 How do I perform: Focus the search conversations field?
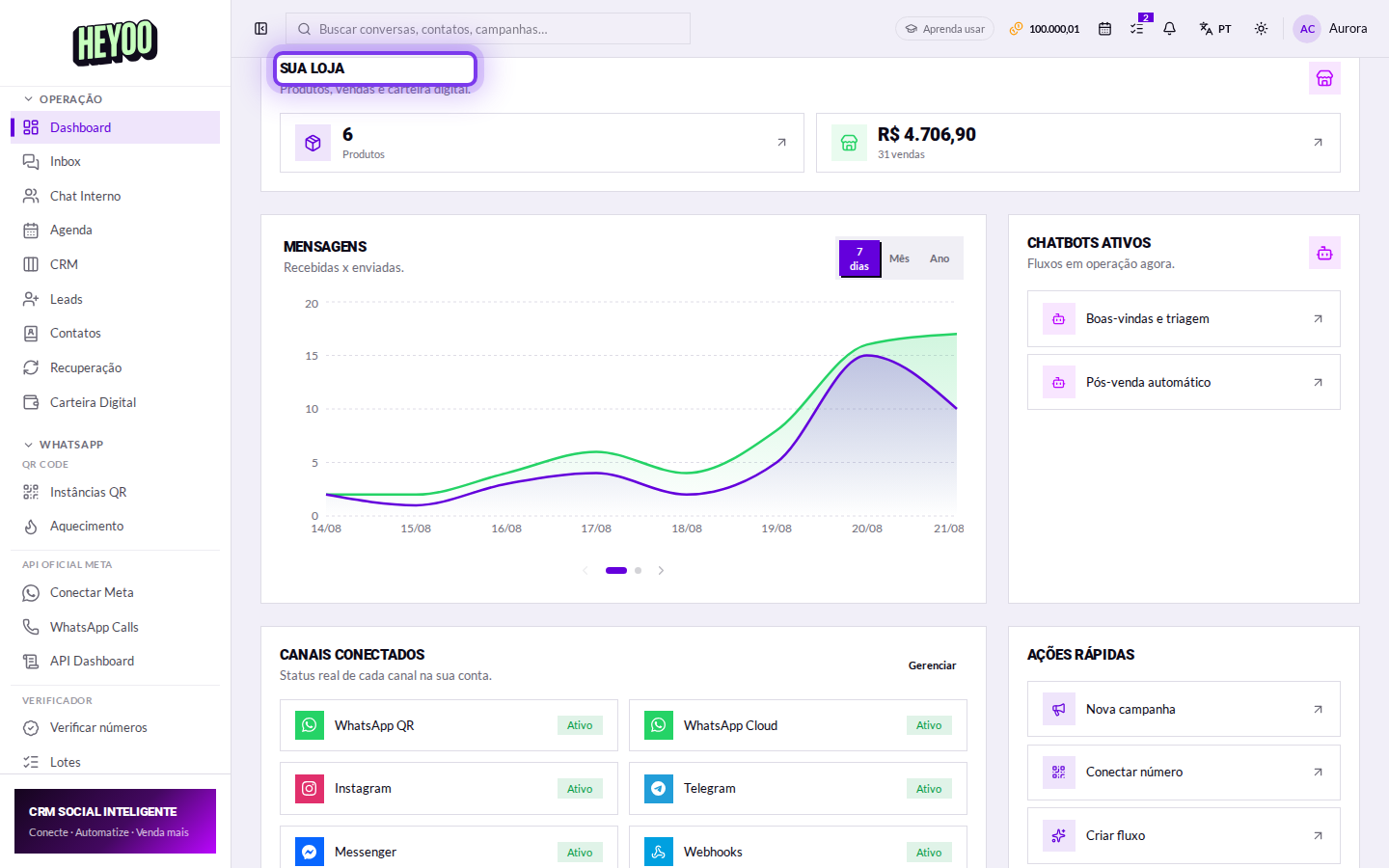(488, 29)
